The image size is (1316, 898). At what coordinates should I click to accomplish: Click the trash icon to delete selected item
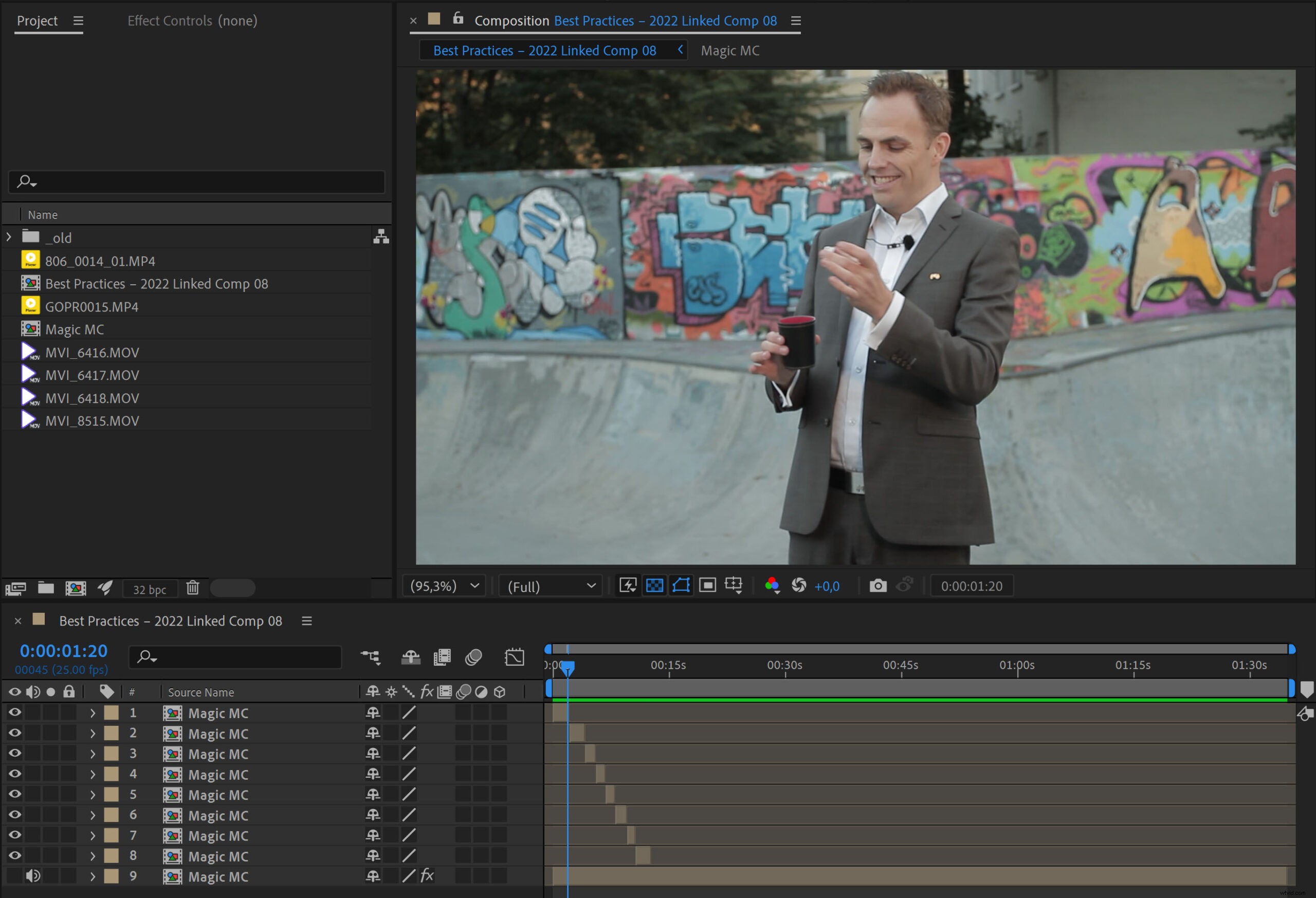pyautogui.click(x=193, y=588)
